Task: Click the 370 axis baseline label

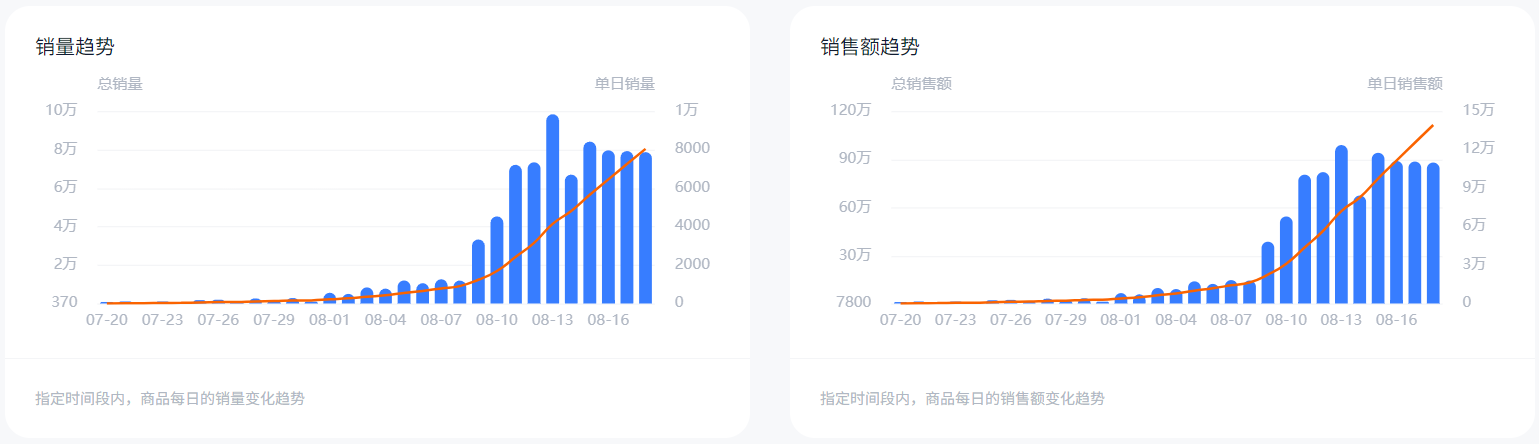Action: tap(64, 302)
